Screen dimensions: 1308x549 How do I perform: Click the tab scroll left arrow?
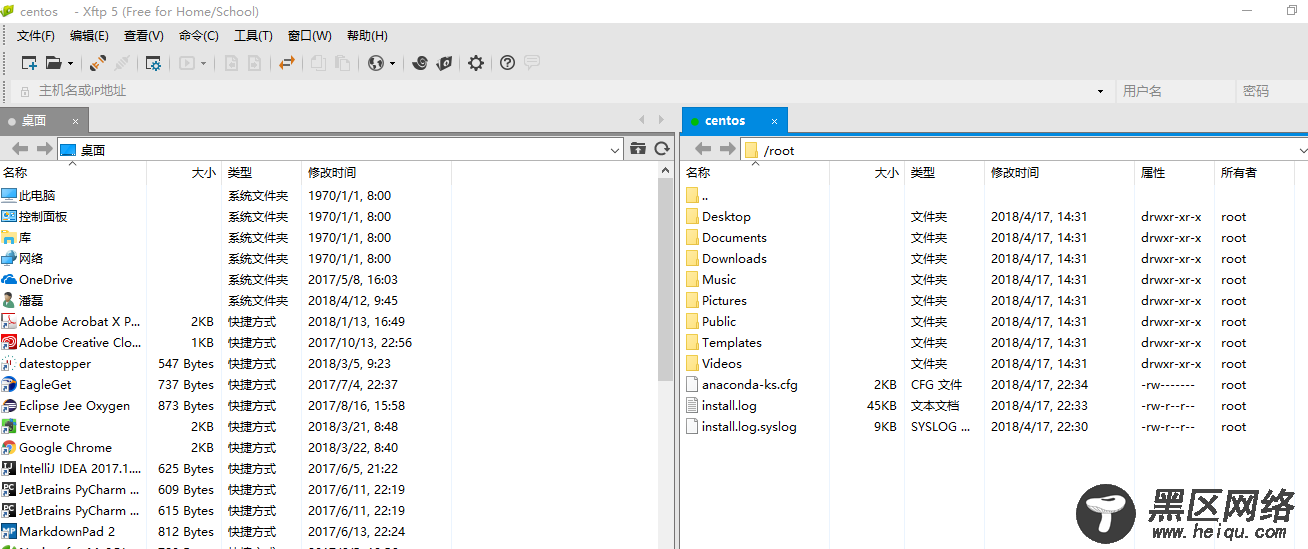(643, 120)
